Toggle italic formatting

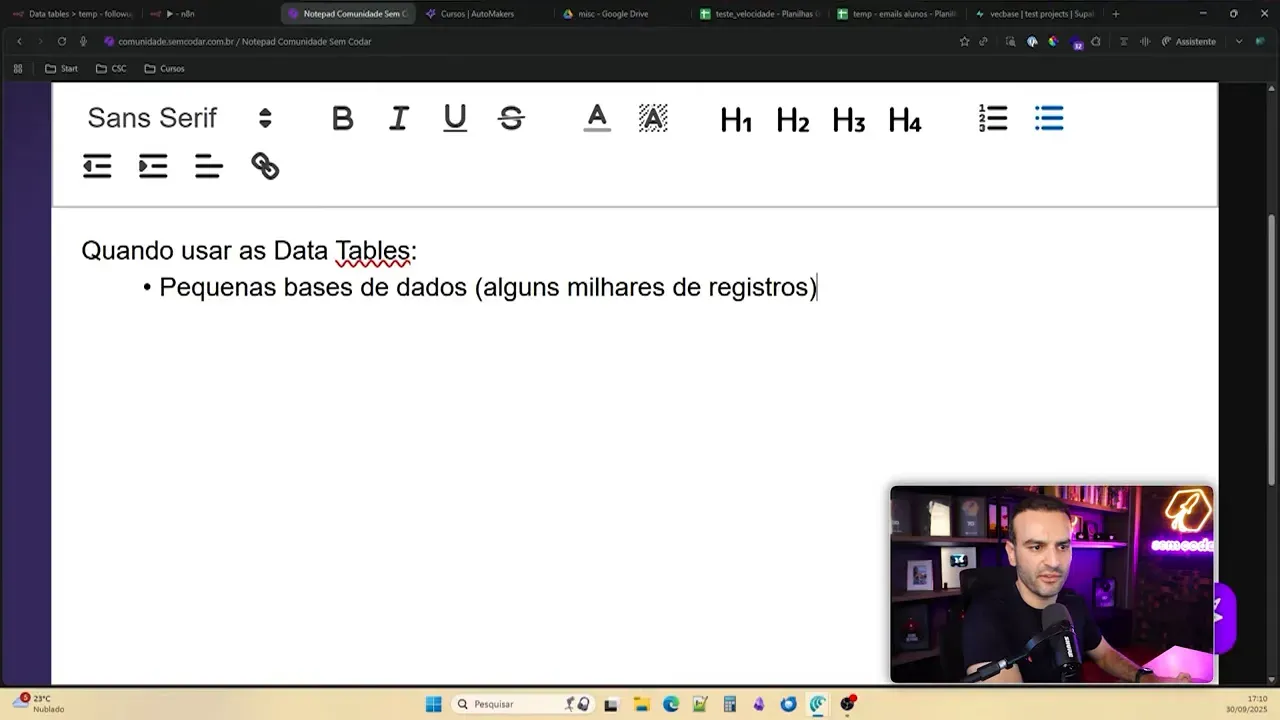pos(398,117)
